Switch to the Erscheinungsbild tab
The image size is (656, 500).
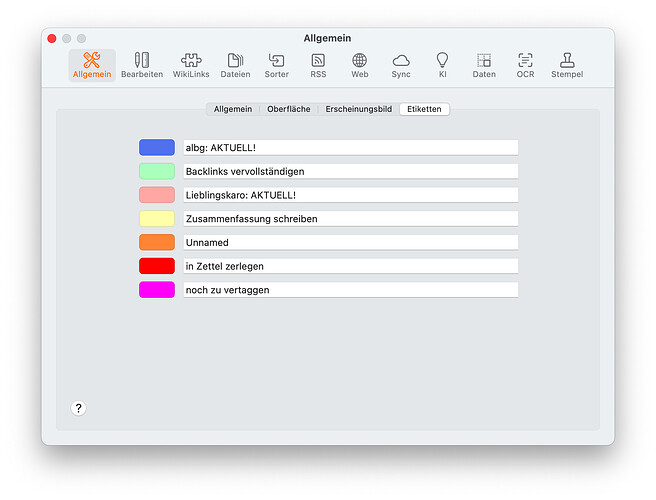(x=358, y=109)
